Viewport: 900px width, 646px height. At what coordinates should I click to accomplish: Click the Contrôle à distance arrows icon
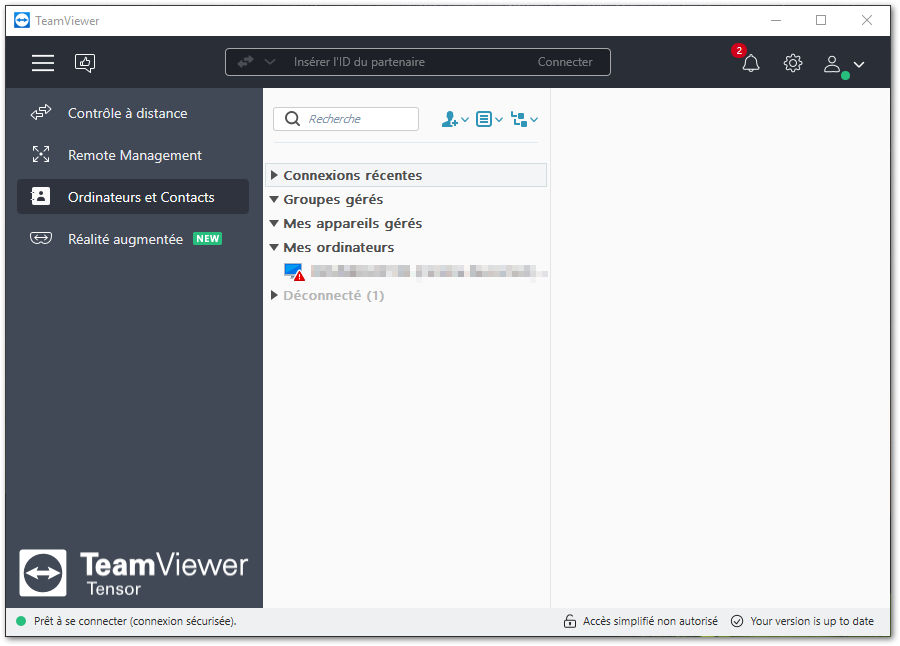[x=41, y=113]
